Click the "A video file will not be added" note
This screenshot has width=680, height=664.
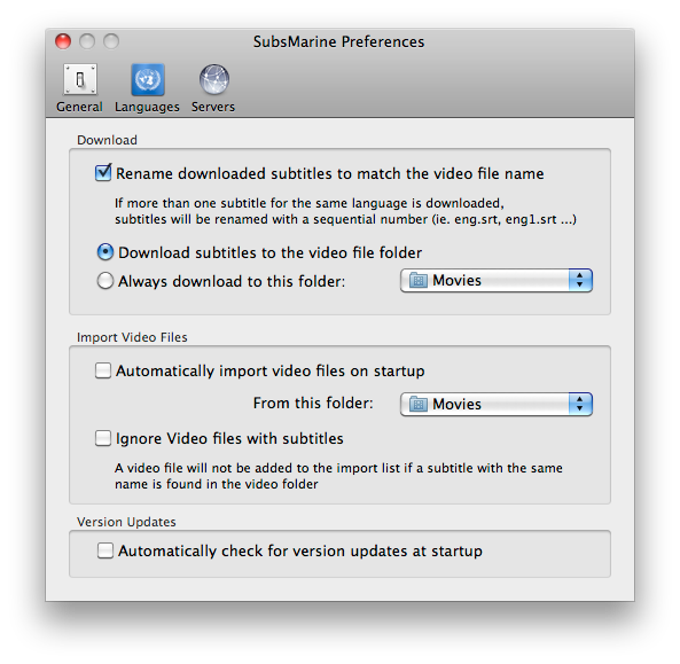pos(339,476)
